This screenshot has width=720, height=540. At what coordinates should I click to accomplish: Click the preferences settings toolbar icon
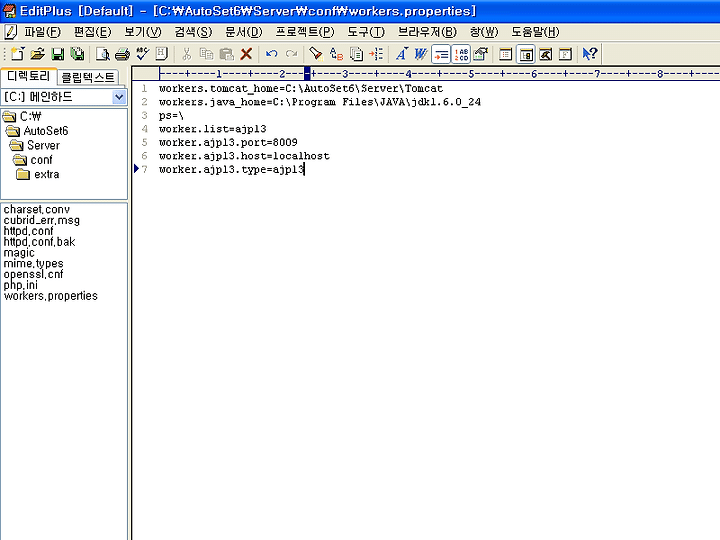click(x=481, y=54)
